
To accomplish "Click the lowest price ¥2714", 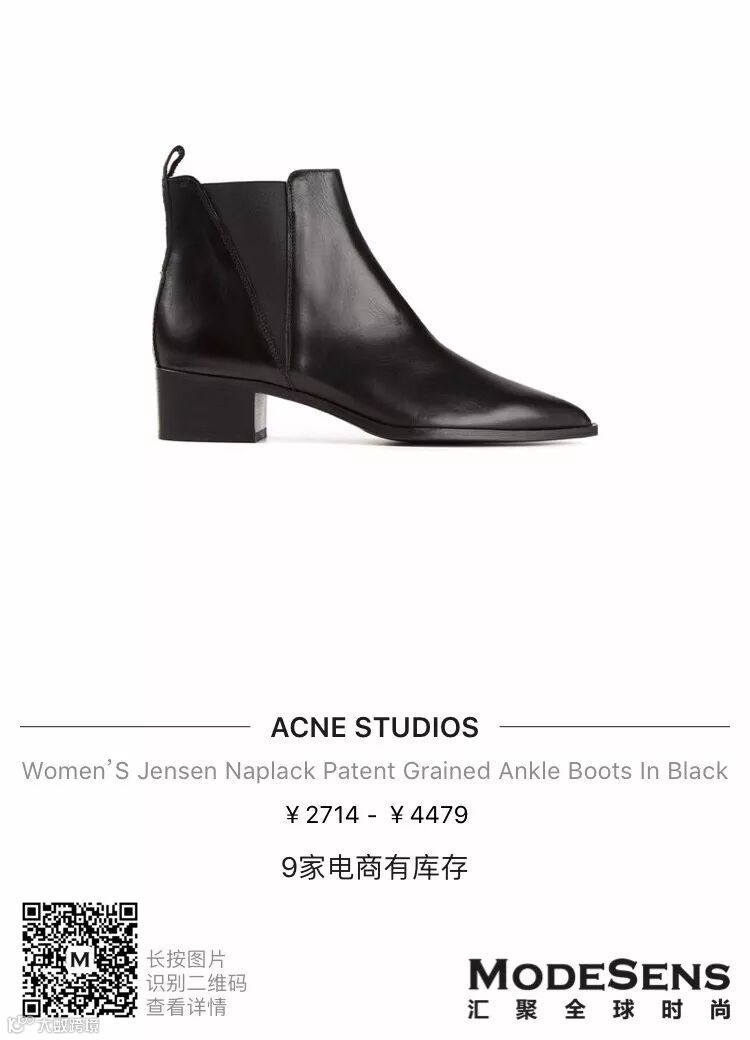I will tap(322, 814).
